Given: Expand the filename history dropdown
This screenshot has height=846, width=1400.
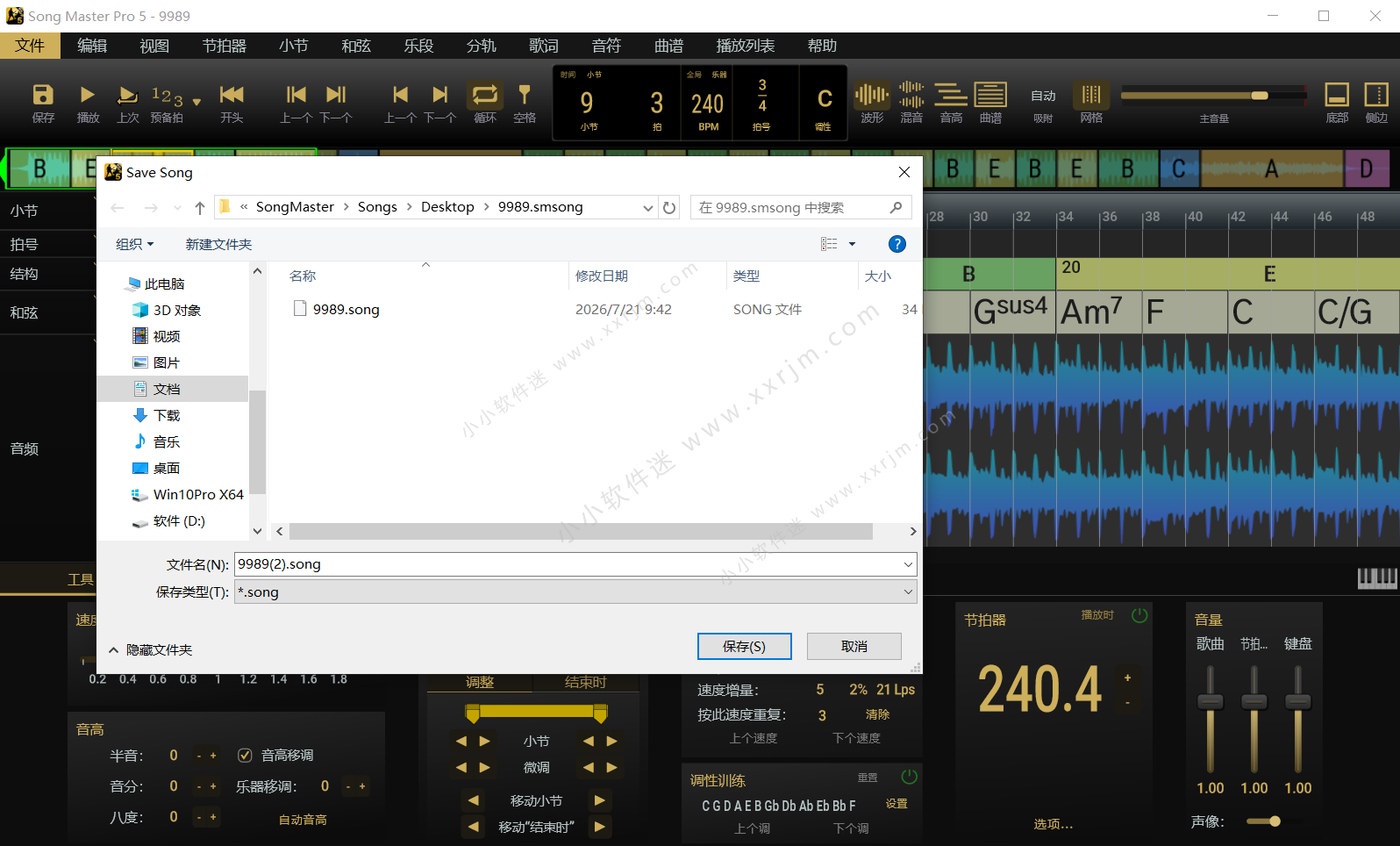Looking at the screenshot, I should pyautogui.click(x=908, y=564).
